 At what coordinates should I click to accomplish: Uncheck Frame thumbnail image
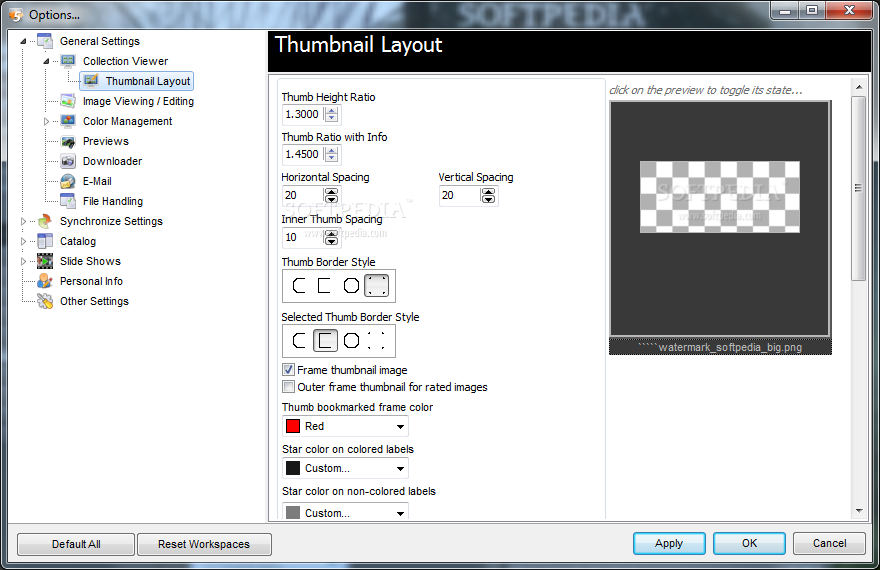[x=288, y=370]
